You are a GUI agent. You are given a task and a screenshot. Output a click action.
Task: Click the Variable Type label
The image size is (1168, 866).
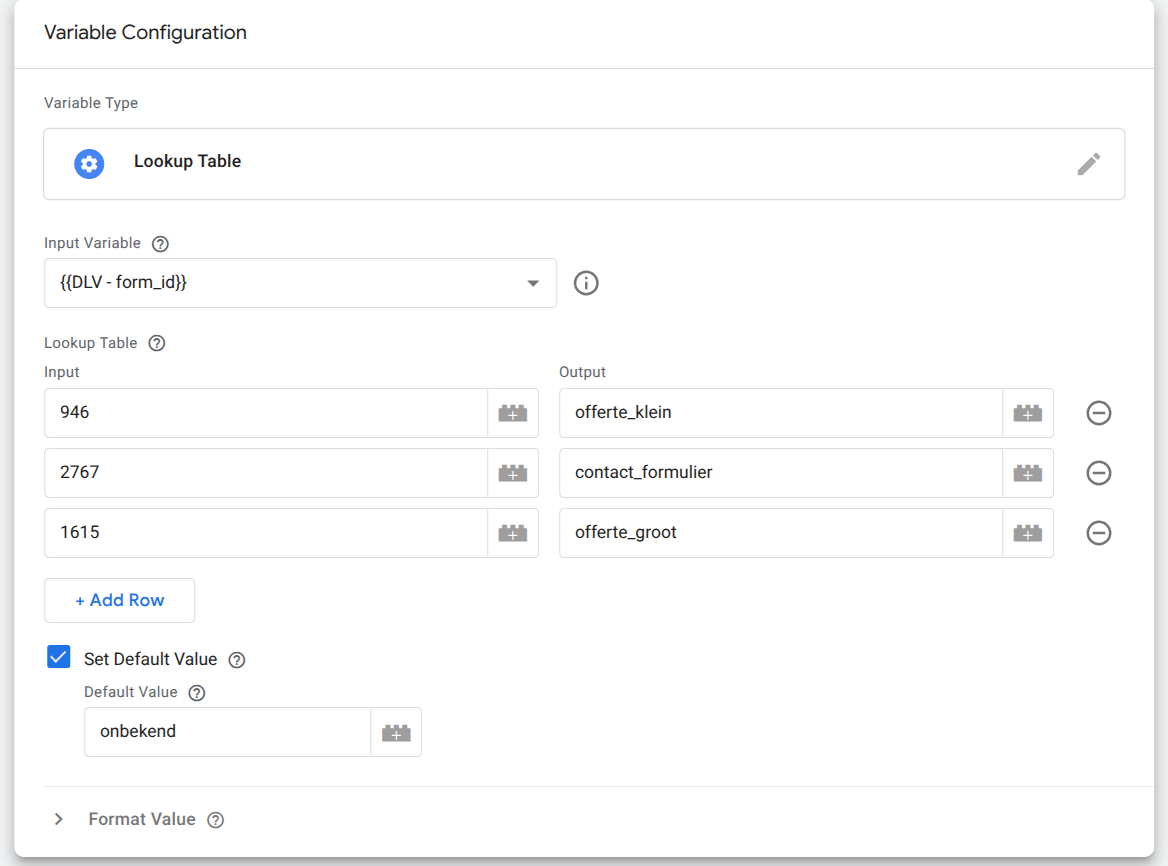tap(91, 103)
